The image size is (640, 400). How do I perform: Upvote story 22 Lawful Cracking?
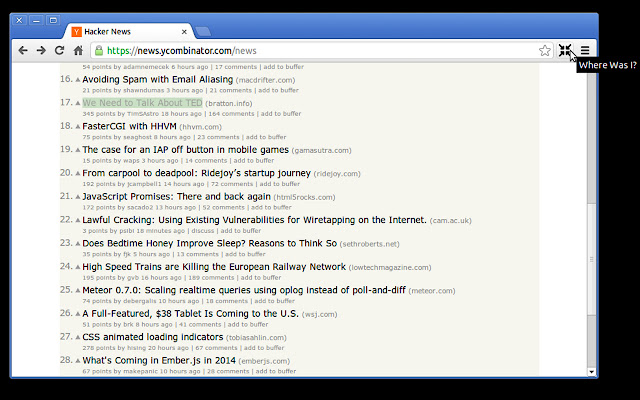(x=78, y=220)
